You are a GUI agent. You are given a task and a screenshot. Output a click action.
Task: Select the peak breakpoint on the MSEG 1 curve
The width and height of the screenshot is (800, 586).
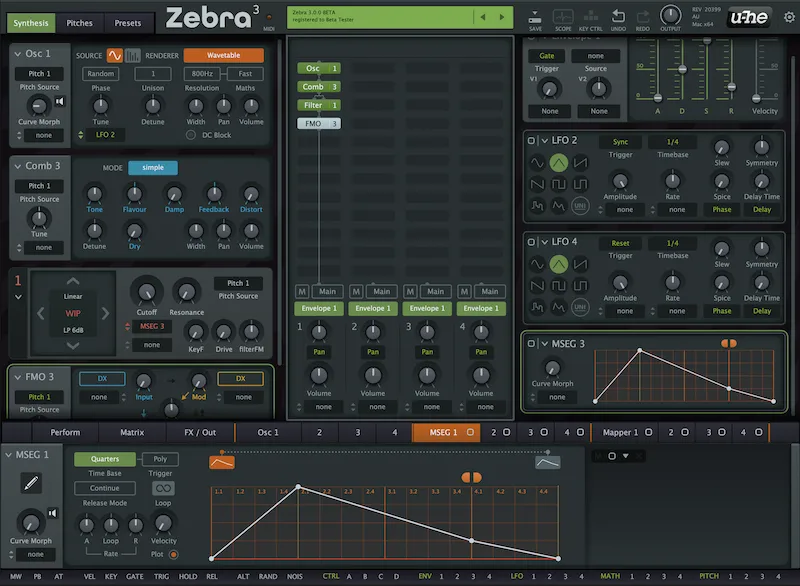[300, 486]
